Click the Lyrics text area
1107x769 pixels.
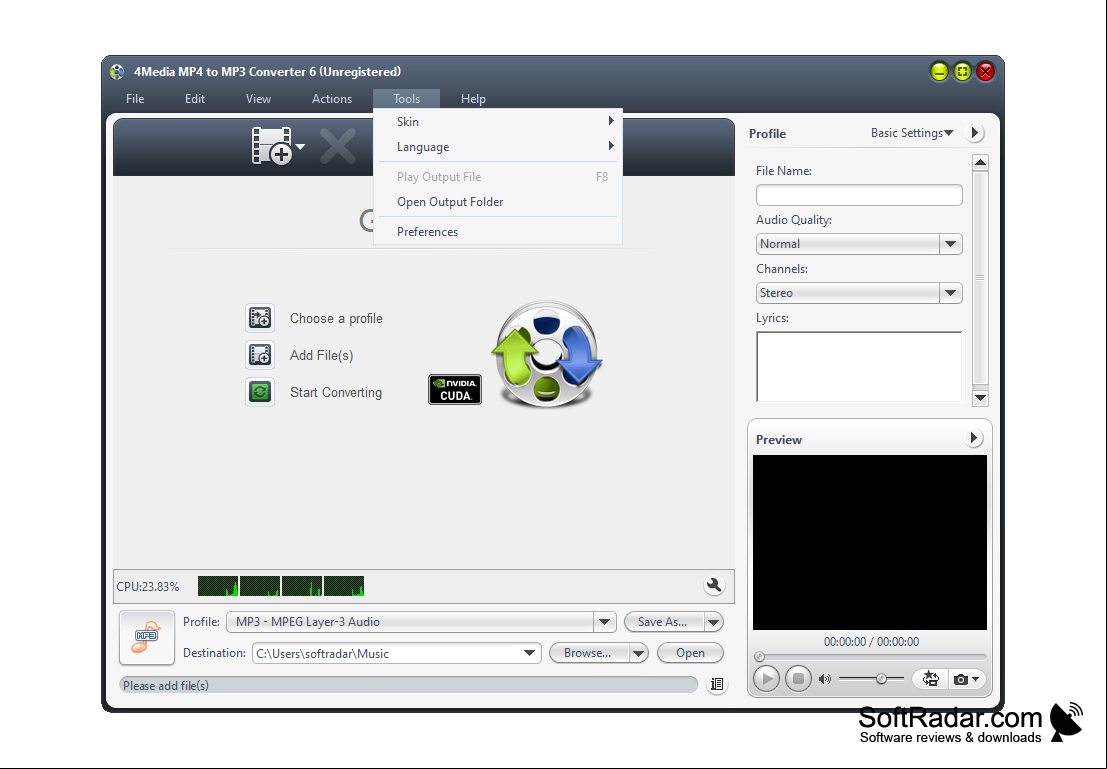point(858,366)
